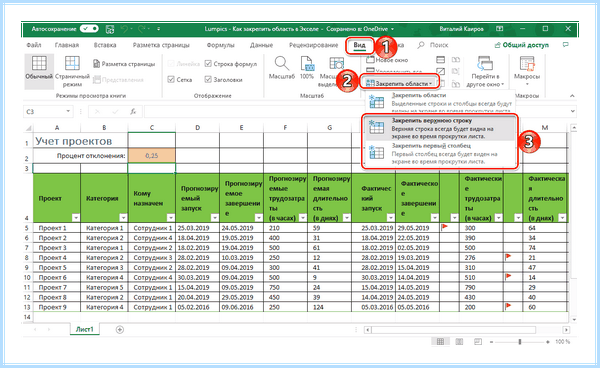600x368 pixels.
Task: Open the Файл tab
Action: tap(34, 45)
